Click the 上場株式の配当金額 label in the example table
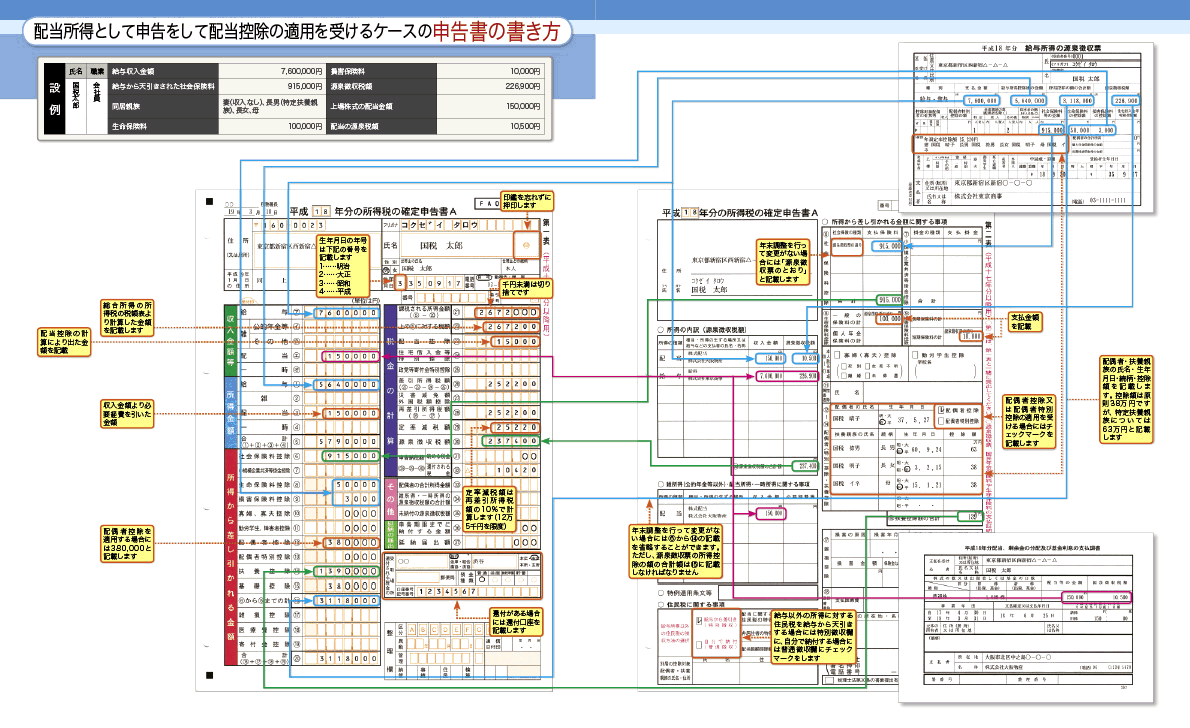This screenshot has height=728, width=1190. click(x=359, y=106)
